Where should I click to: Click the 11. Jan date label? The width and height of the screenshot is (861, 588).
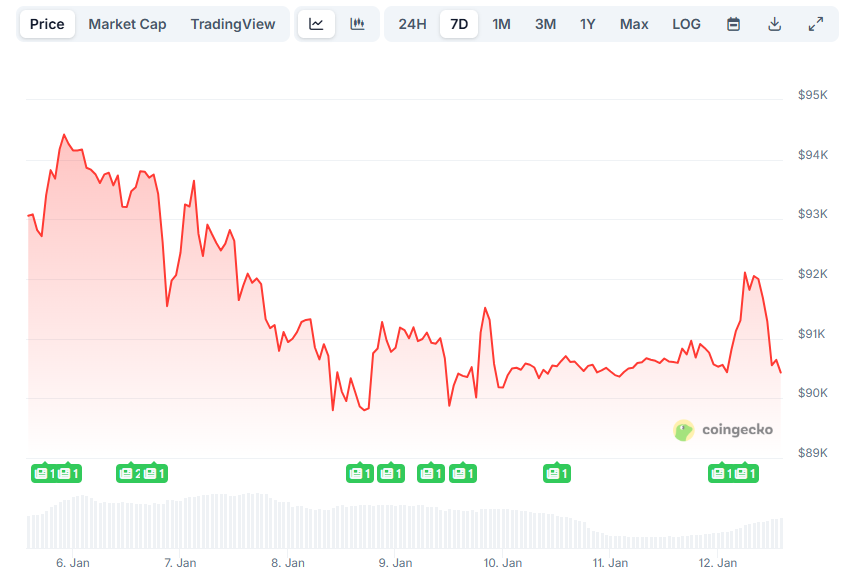pos(610,563)
